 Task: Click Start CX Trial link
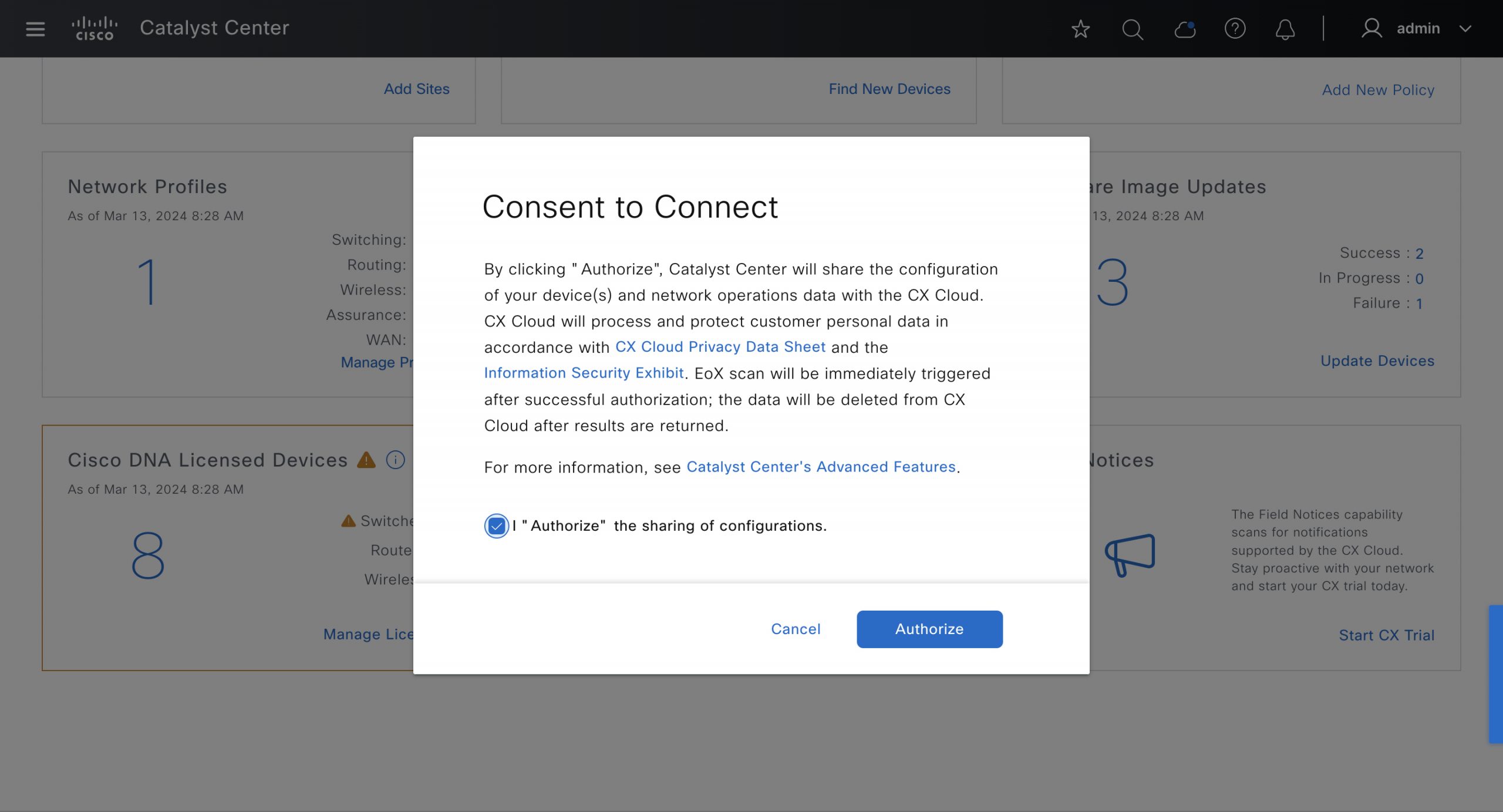point(1386,635)
